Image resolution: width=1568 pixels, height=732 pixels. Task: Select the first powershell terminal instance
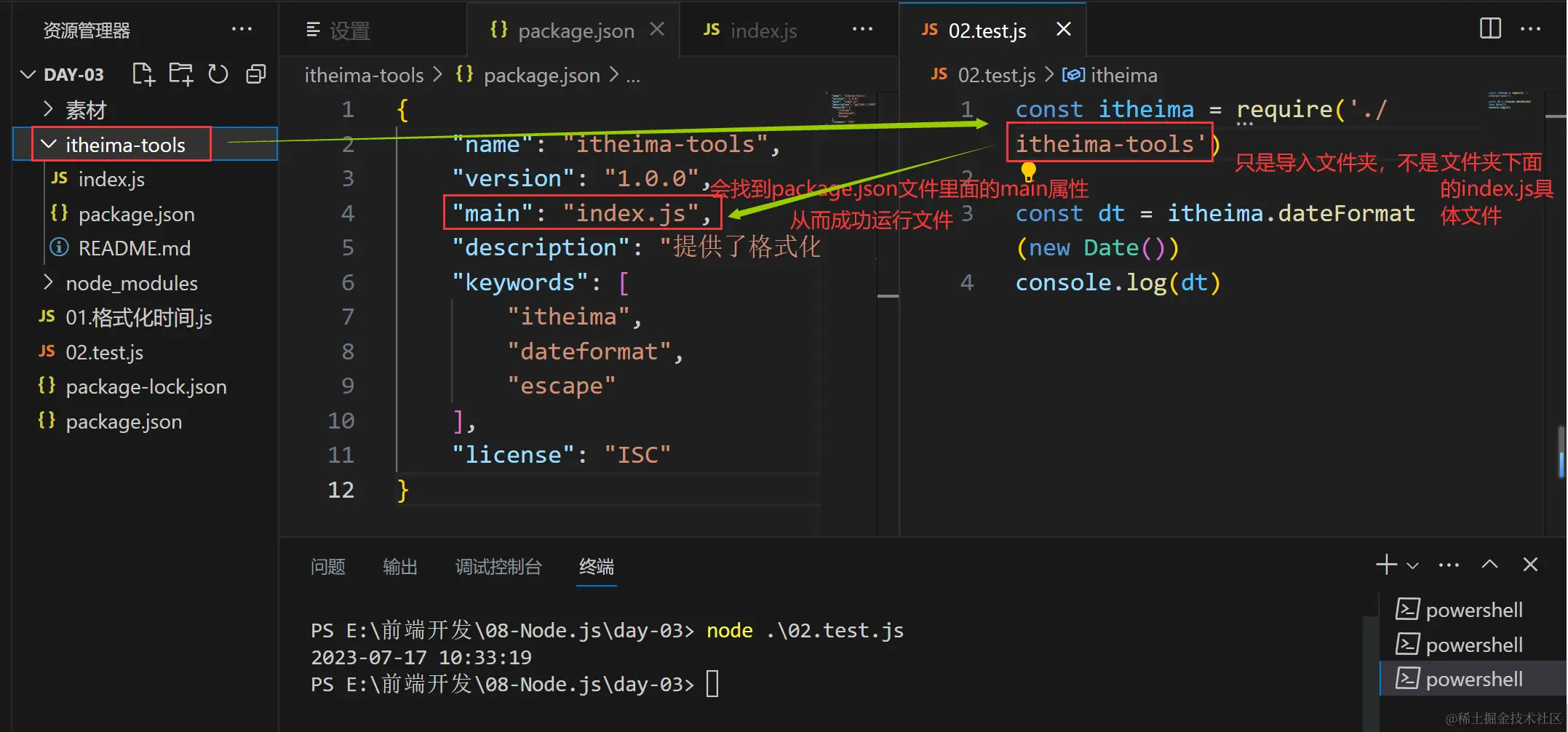1473,610
